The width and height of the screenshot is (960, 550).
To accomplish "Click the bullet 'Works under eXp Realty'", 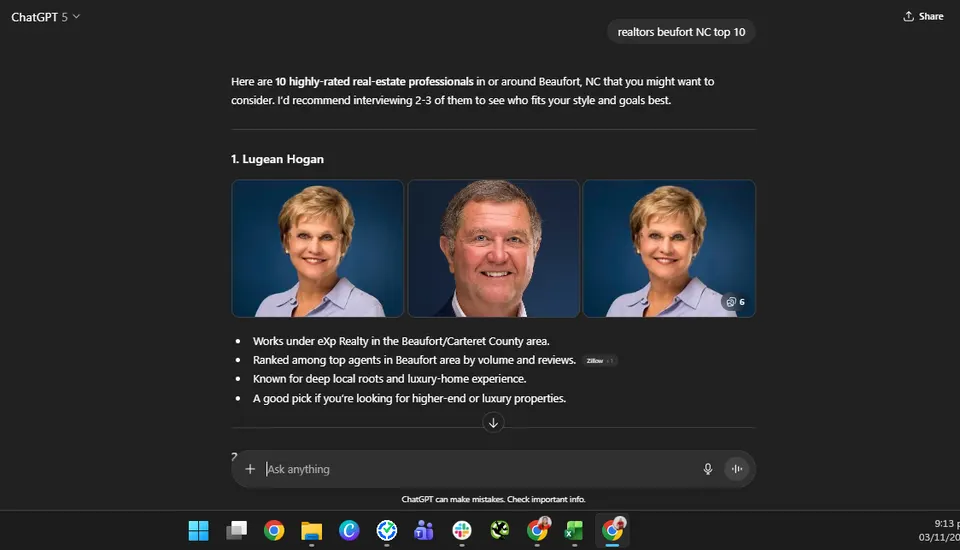I will tap(401, 341).
